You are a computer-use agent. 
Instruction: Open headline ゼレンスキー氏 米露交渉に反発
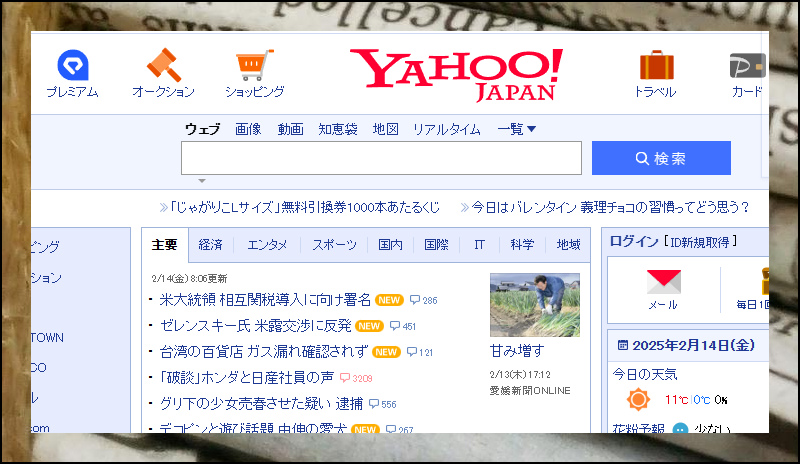click(x=256, y=326)
